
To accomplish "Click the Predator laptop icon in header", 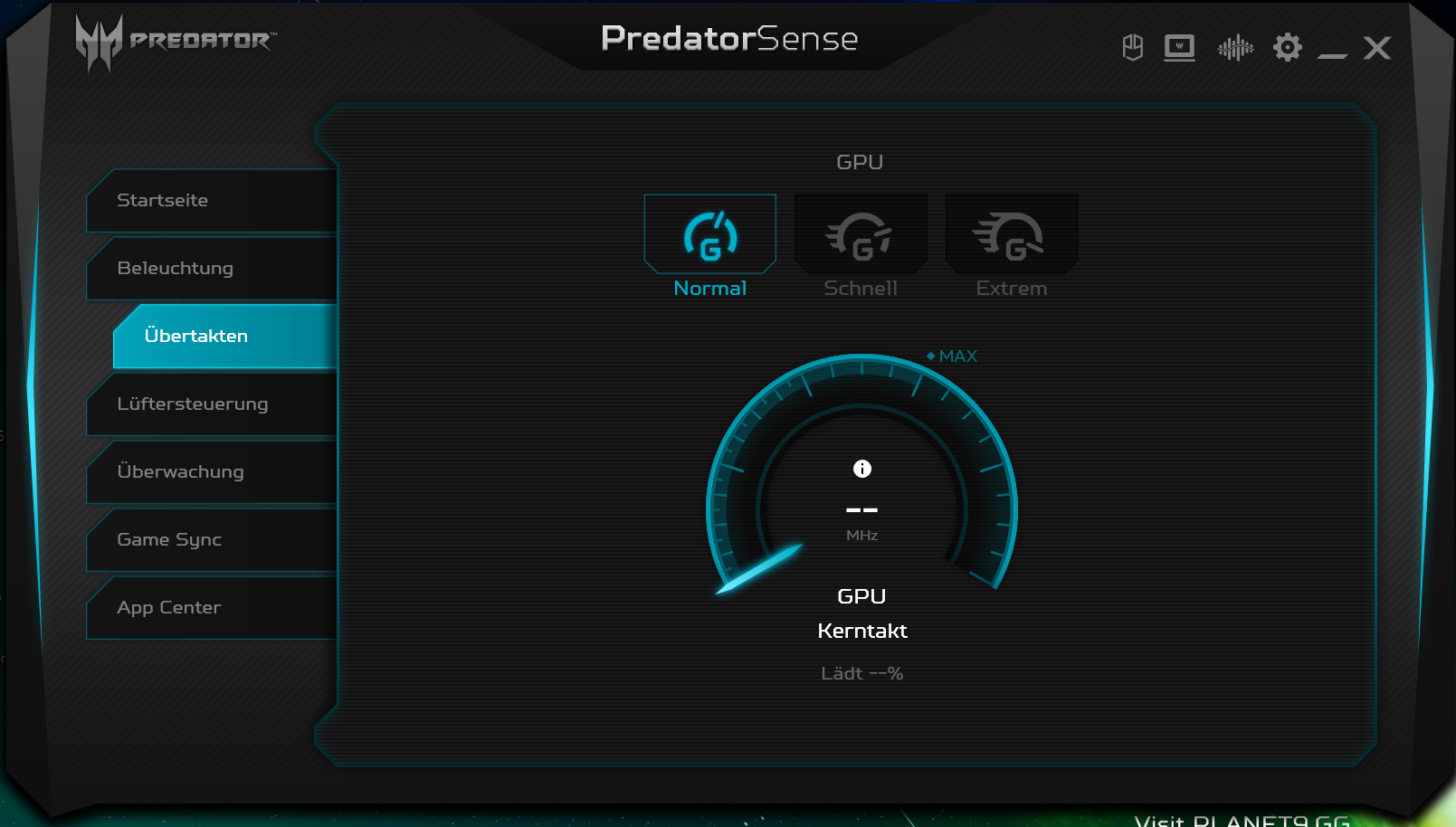I will click(1179, 47).
